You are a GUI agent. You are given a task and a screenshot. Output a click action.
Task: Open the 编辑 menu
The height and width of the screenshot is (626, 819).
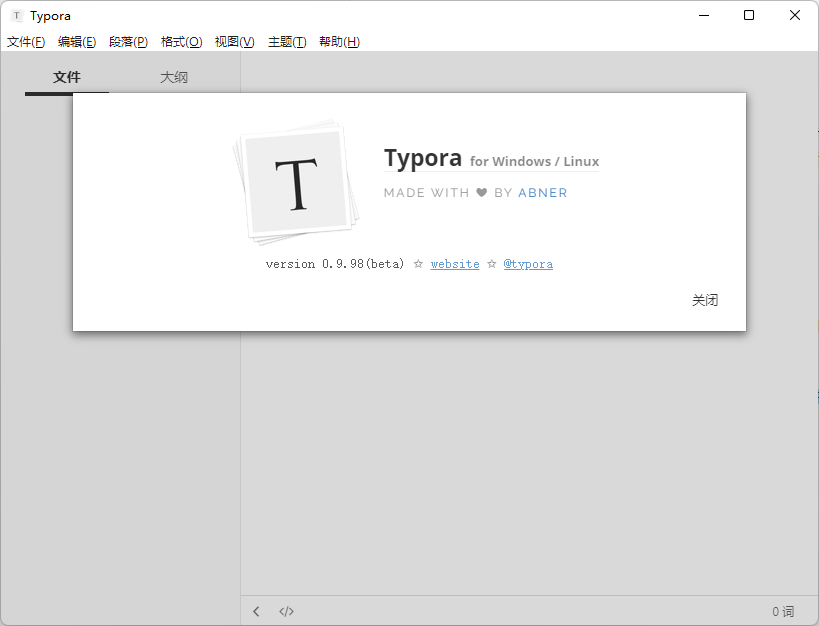point(77,41)
